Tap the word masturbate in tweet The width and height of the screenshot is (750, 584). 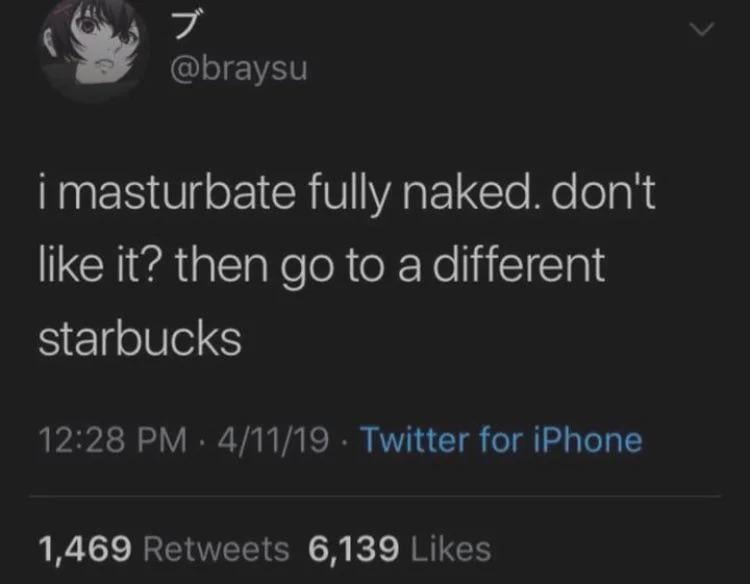177,193
